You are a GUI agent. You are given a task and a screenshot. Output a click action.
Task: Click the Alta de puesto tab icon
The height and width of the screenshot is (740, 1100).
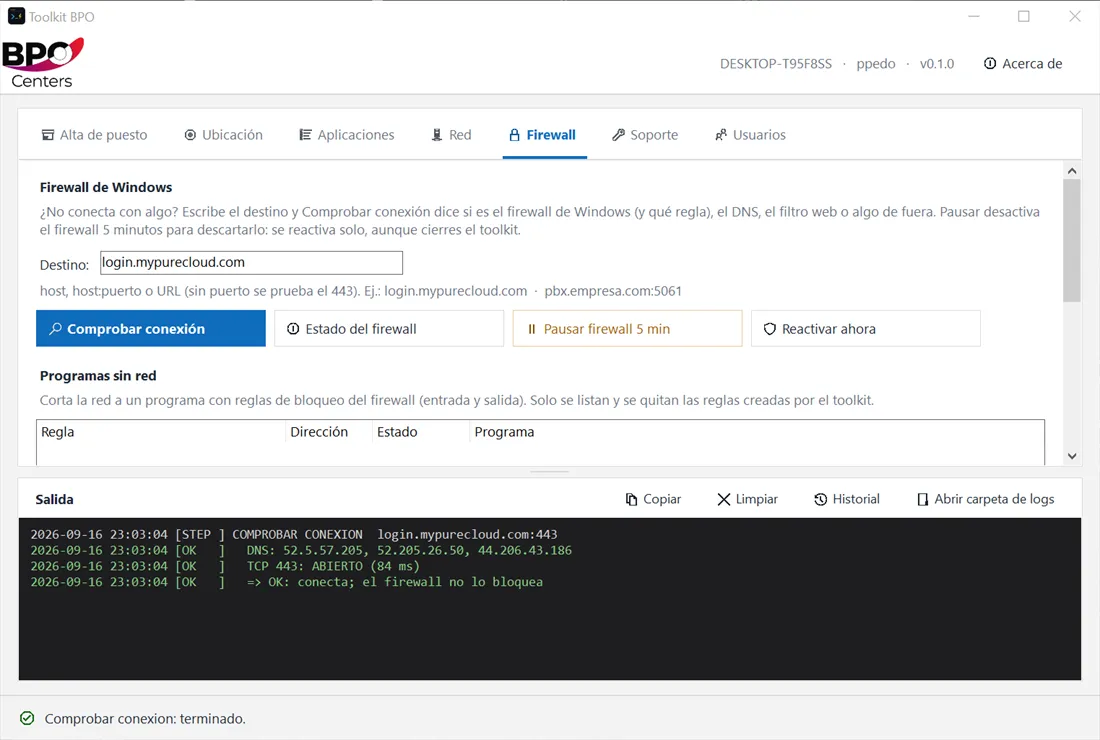pyautogui.click(x=48, y=135)
